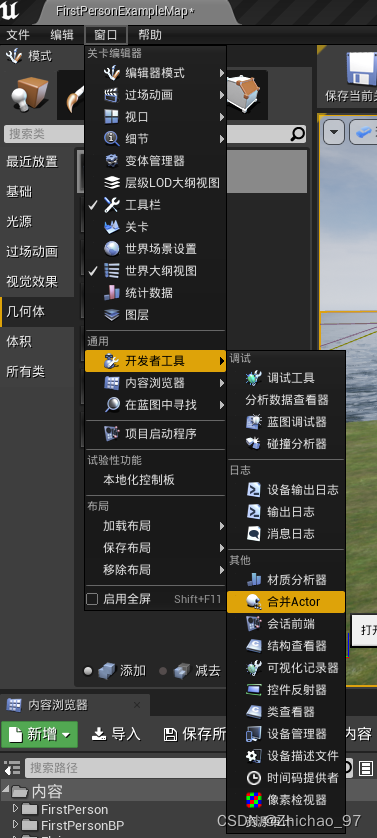
Task: Expand the 编辑器模式 submenu arrow
Action: [x=221, y=73]
